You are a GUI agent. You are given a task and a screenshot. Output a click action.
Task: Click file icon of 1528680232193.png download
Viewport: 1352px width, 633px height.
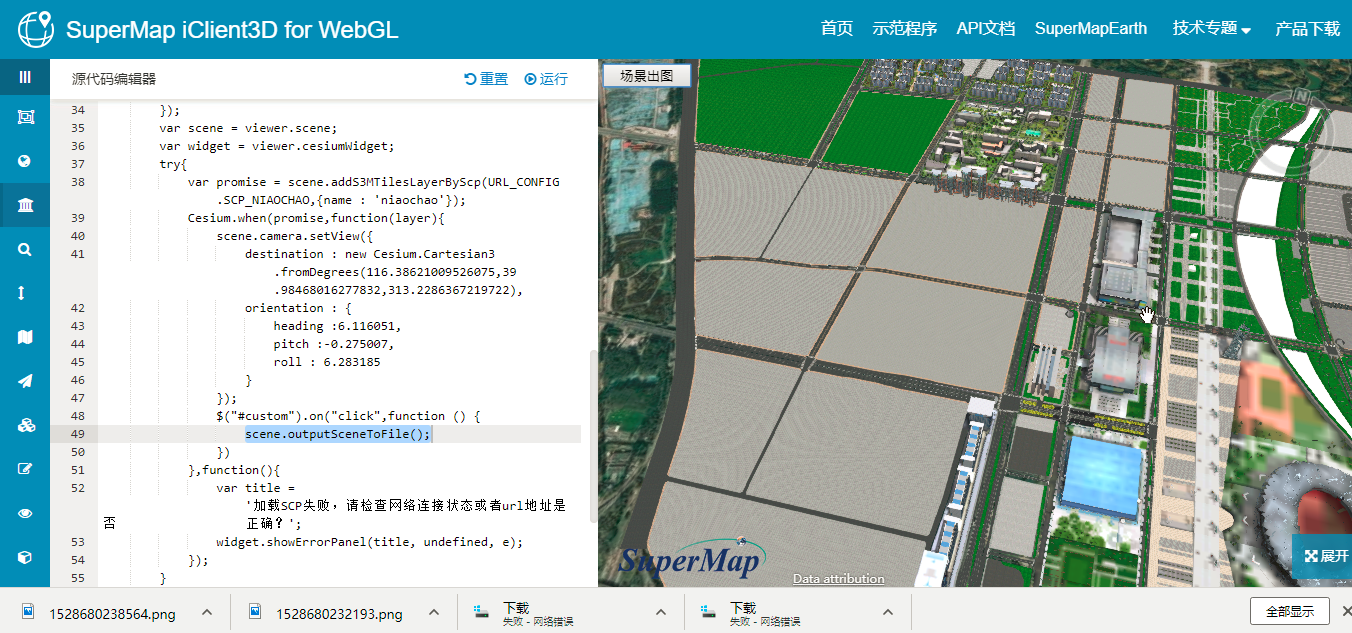256,611
